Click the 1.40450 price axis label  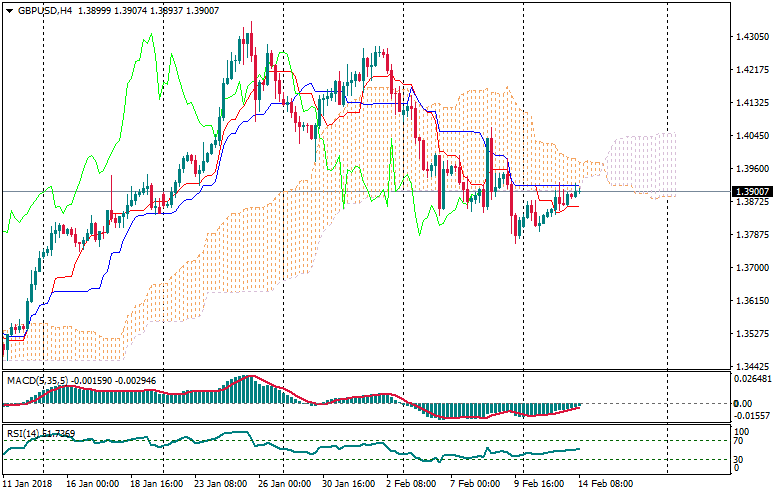751,136
